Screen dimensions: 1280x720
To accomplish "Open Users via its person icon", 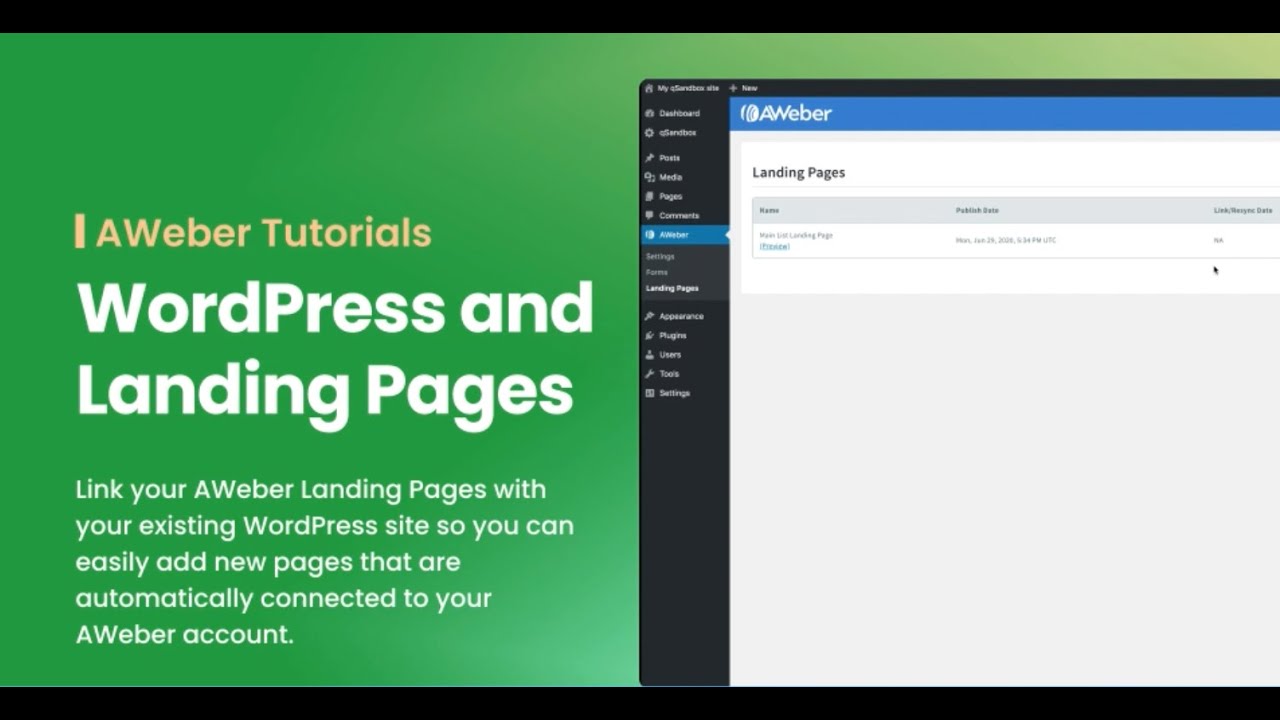I will coord(650,354).
